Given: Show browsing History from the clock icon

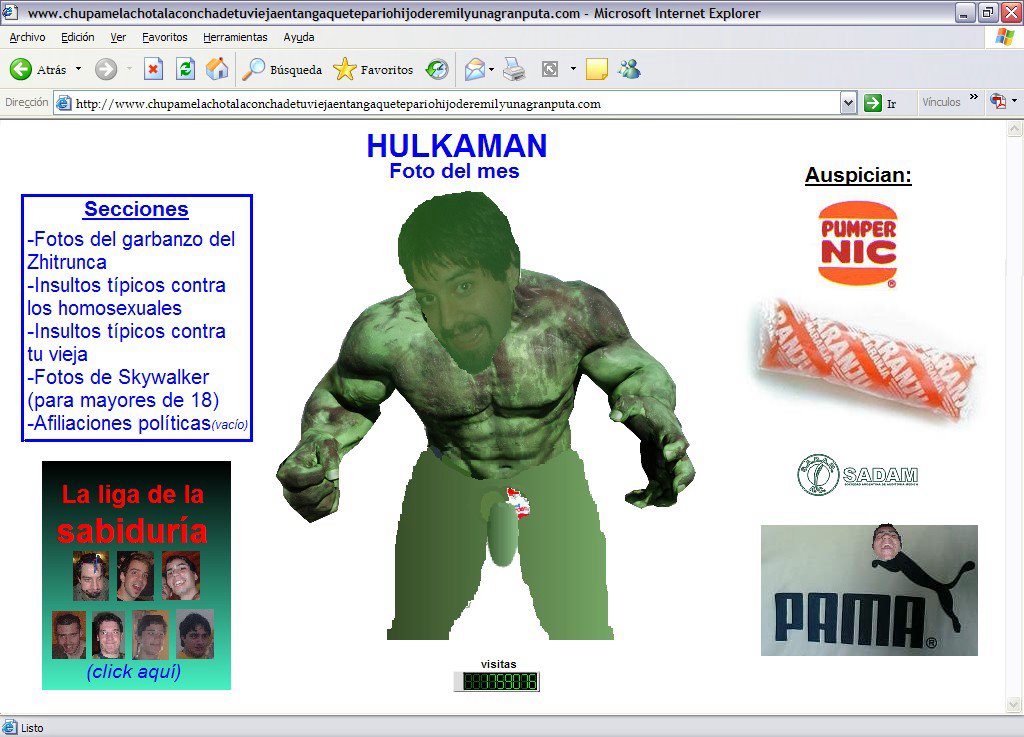Looking at the screenshot, I should (x=437, y=69).
